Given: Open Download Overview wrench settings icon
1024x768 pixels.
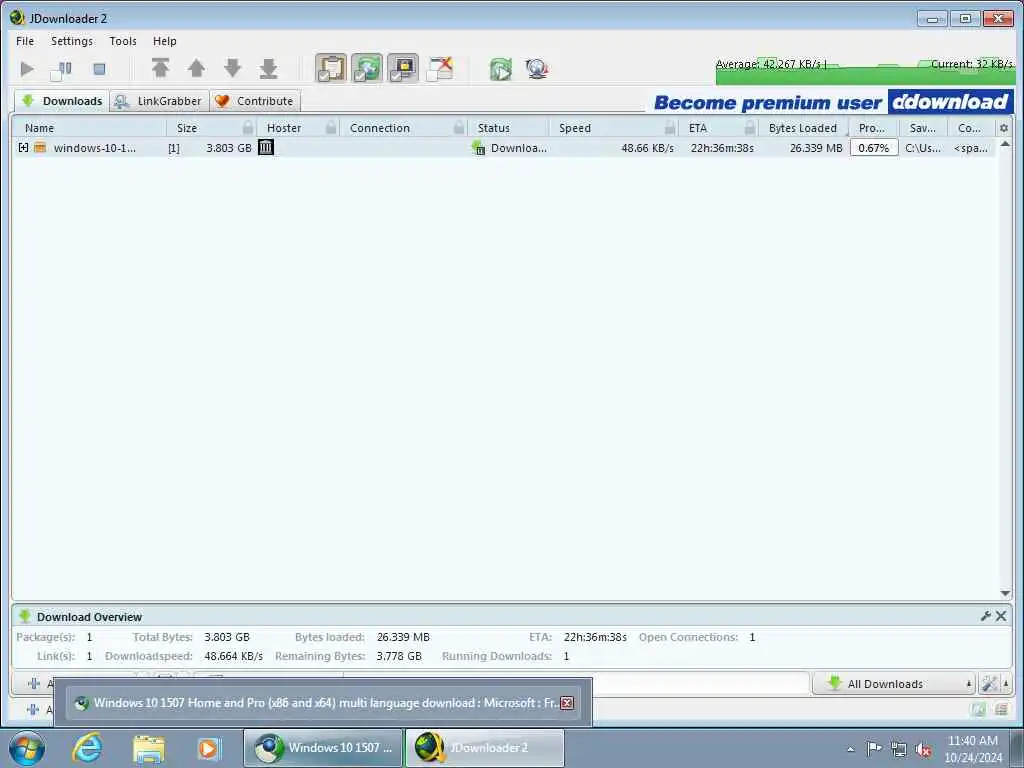Looking at the screenshot, I should (x=986, y=616).
